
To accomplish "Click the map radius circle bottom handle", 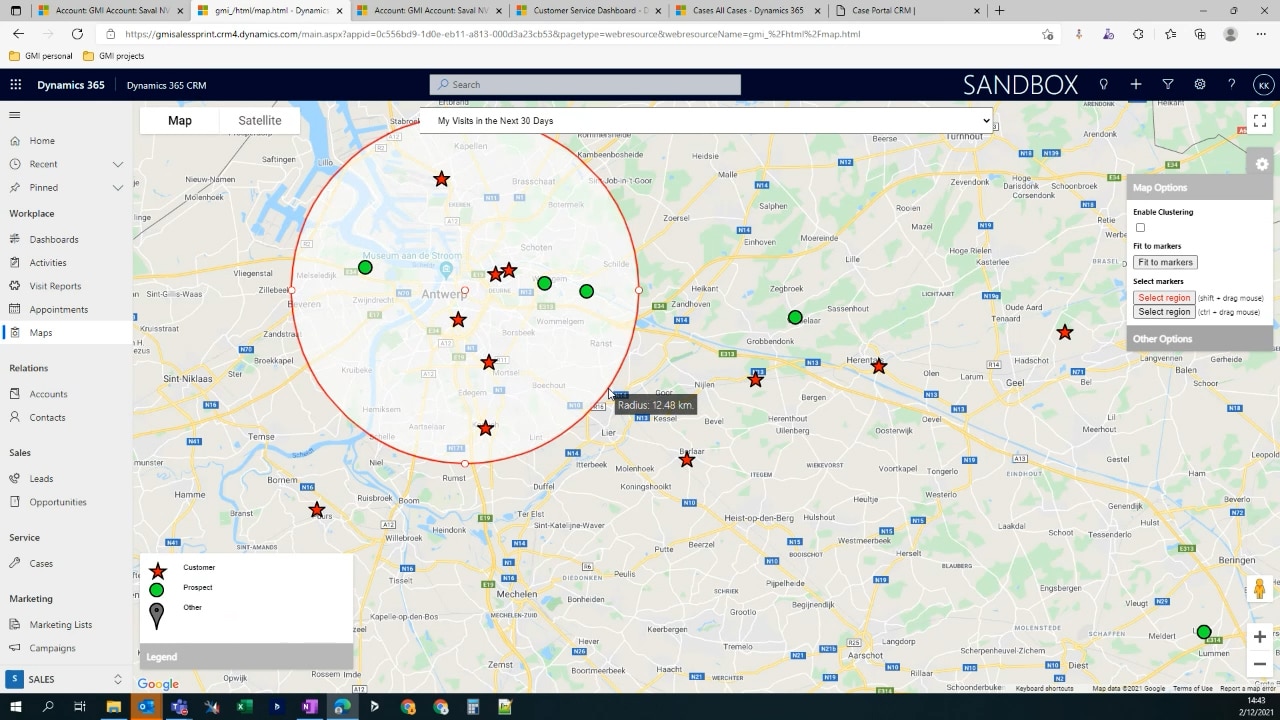I will (465, 464).
